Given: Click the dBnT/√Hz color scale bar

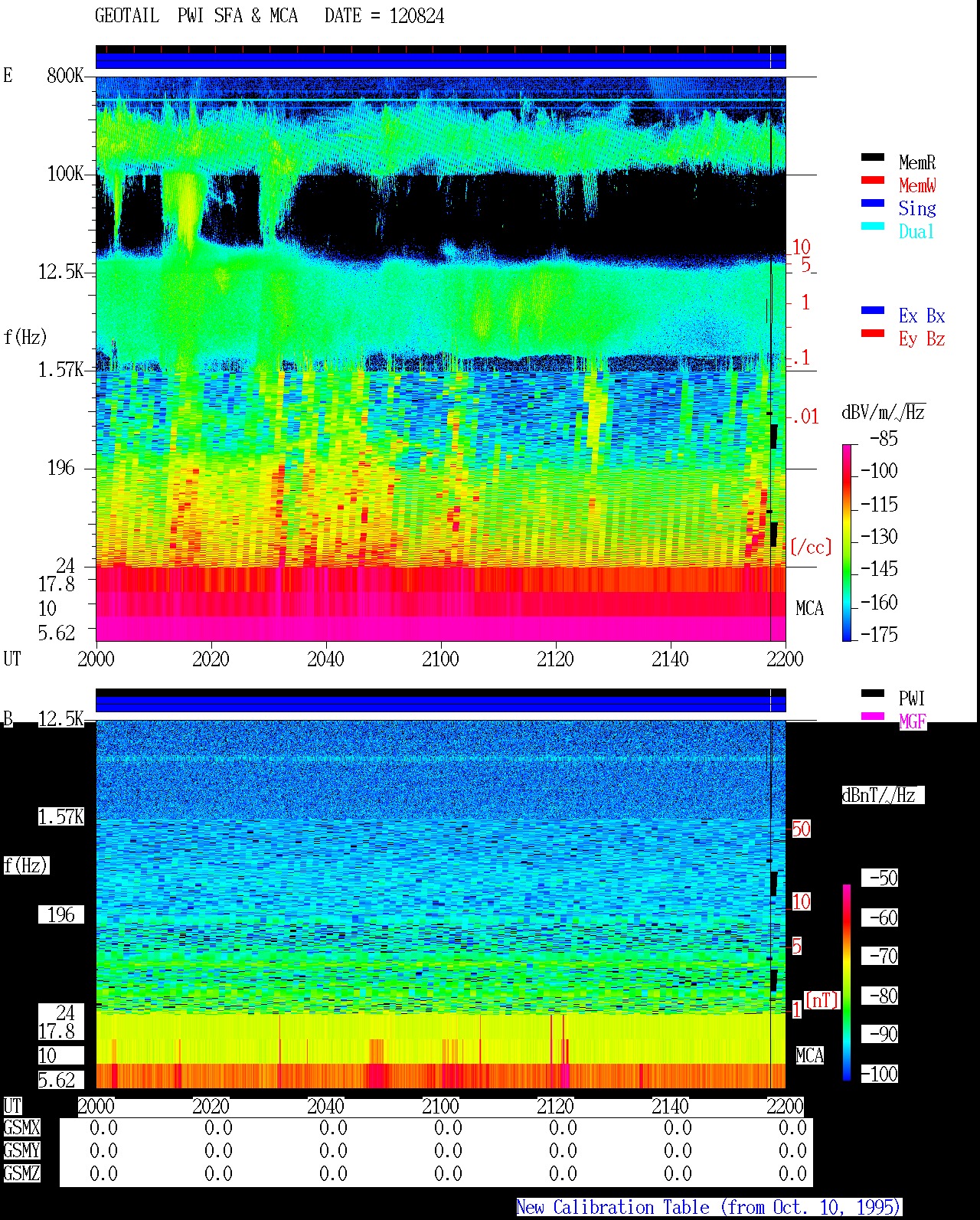Looking at the screenshot, I should click(x=847, y=983).
